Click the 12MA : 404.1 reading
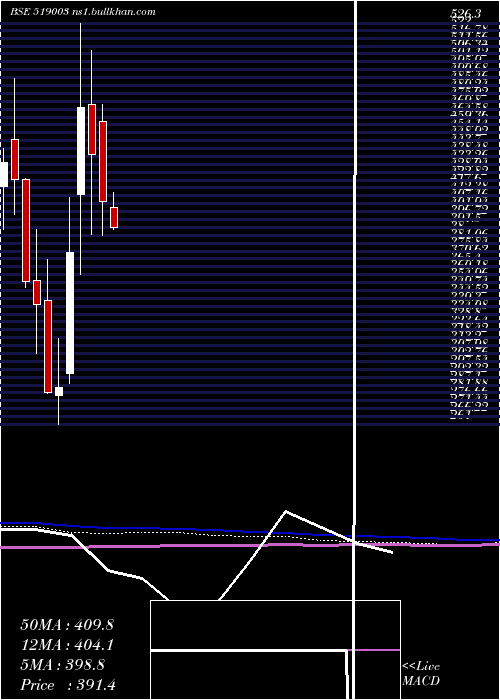This screenshot has width=500, height=700. [x=67, y=645]
